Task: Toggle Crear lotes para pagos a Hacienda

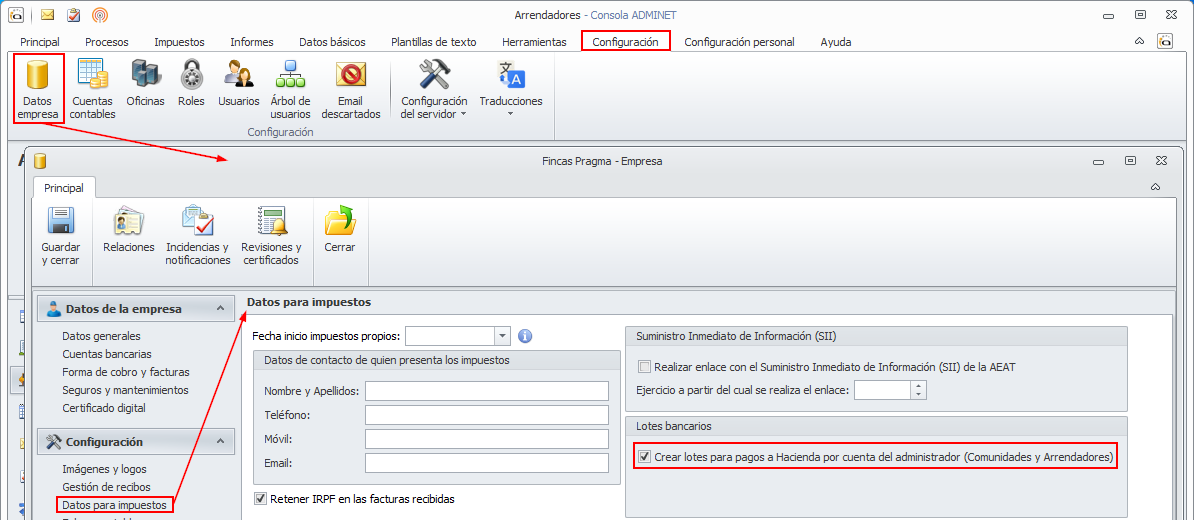Action: (645, 458)
